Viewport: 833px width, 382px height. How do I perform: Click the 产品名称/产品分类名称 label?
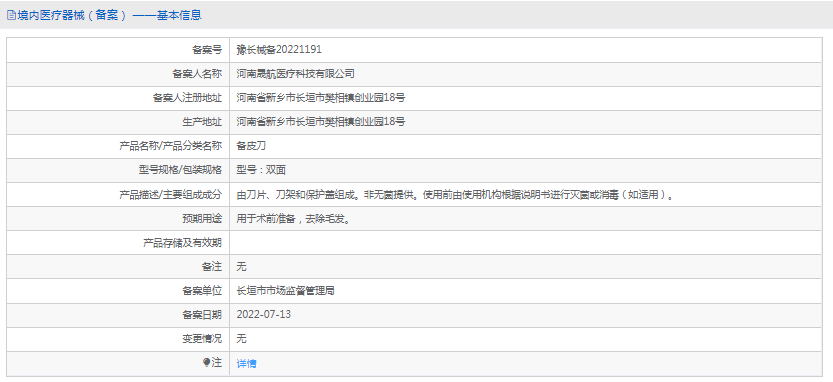[x=171, y=146]
